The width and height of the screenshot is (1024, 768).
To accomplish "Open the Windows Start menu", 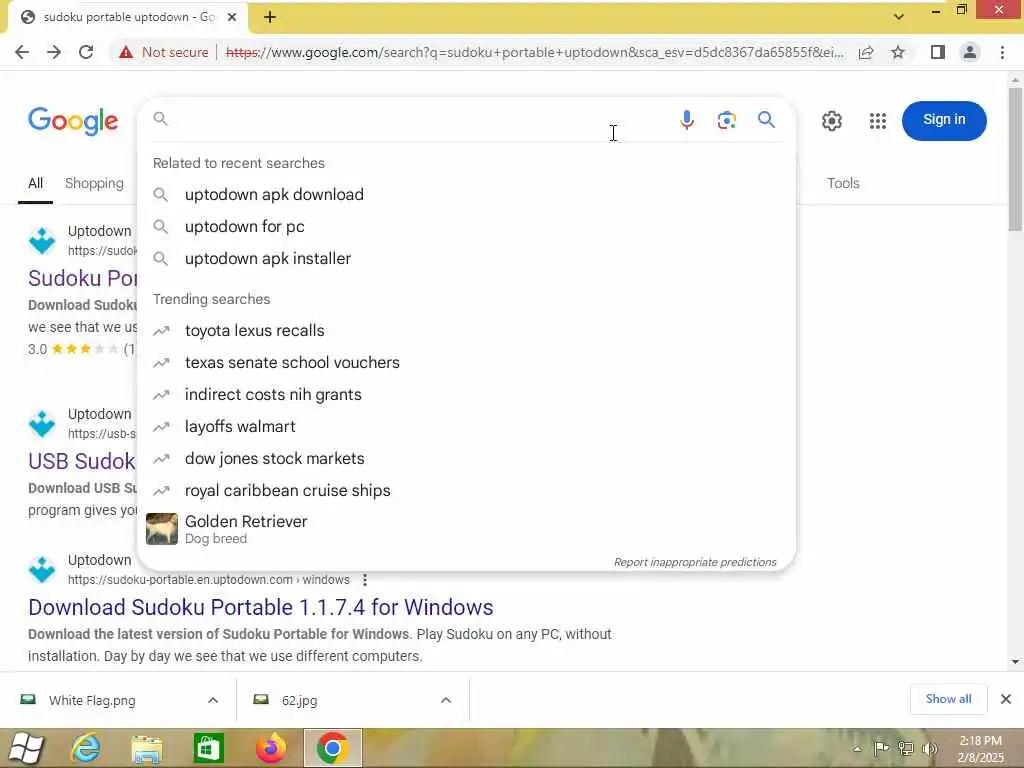I will pos(26,748).
